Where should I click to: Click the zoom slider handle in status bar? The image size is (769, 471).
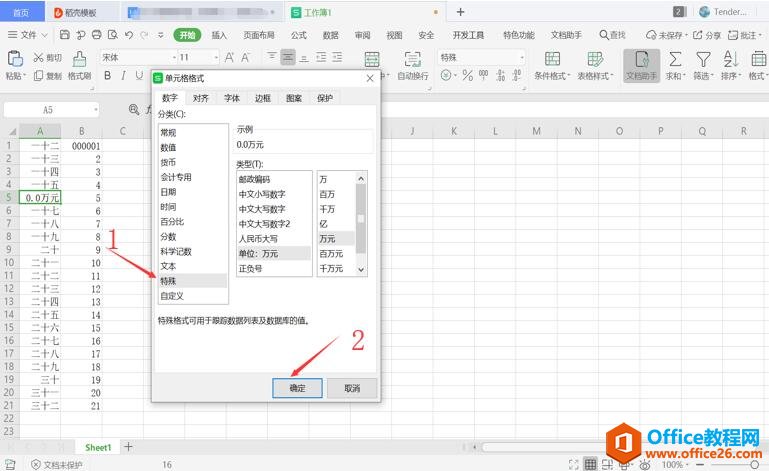click(754, 464)
